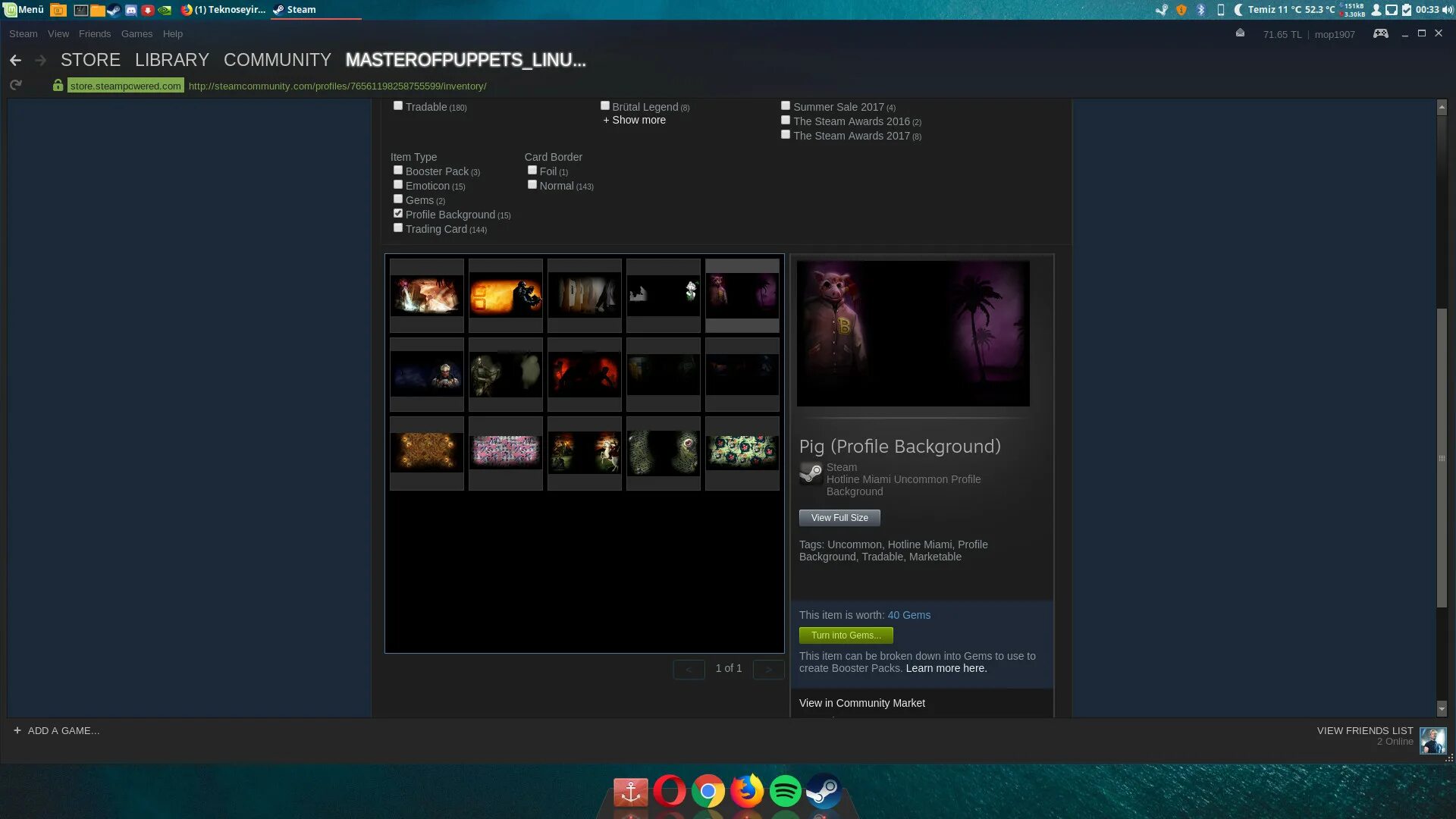This screenshot has height=819, width=1456.
Task: Open the file manager folder panel icon
Action: click(97, 10)
